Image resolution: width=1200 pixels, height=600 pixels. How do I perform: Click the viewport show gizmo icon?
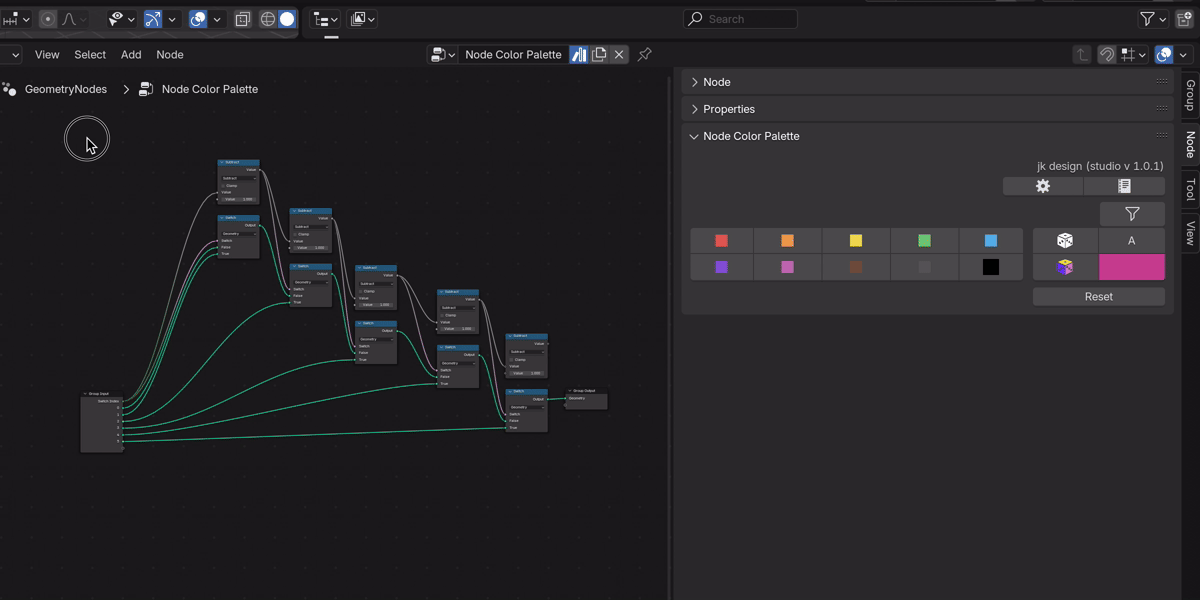click(x=152, y=19)
